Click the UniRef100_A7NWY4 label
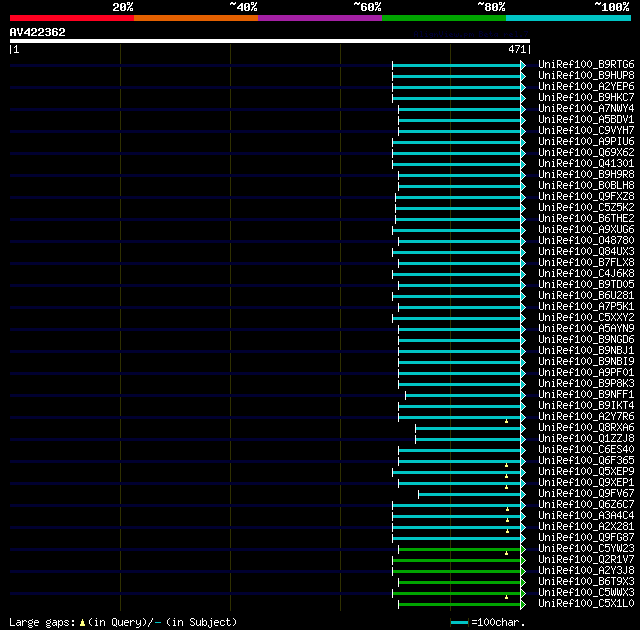The height and width of the screenshot is (630, 640). 586,109
